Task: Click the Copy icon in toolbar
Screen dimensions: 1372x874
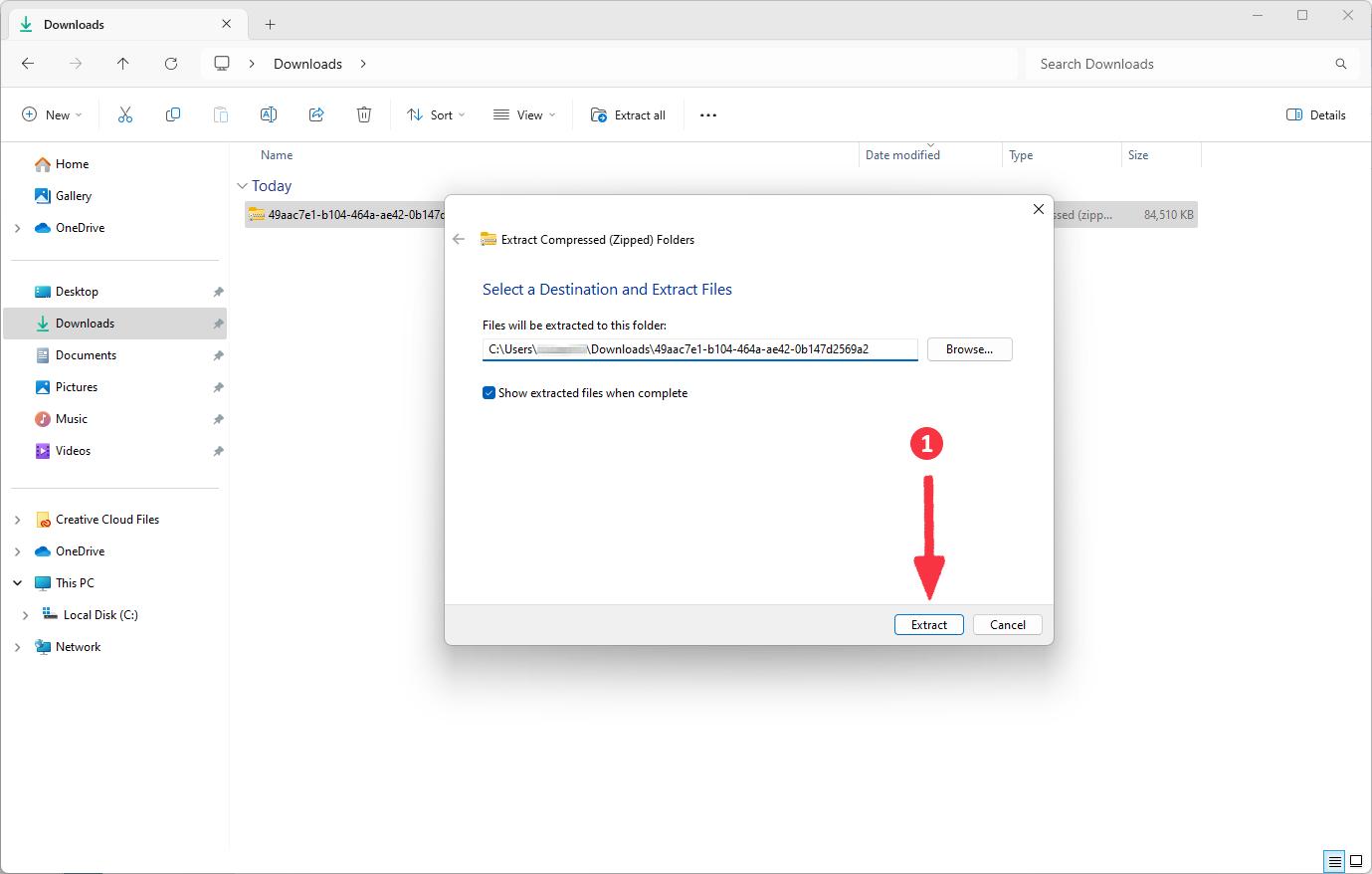Action: pyautogui.click(x=173, y=115)
